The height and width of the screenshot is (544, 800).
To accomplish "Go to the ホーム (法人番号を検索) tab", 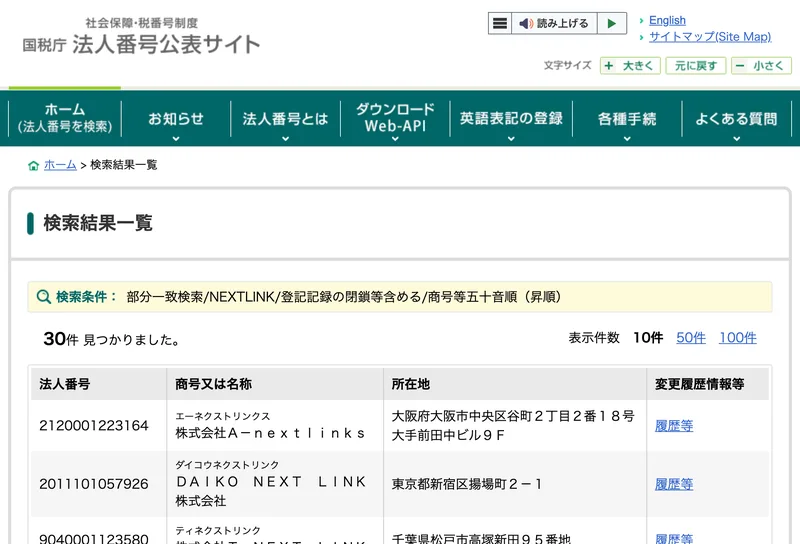I will 65,118.
